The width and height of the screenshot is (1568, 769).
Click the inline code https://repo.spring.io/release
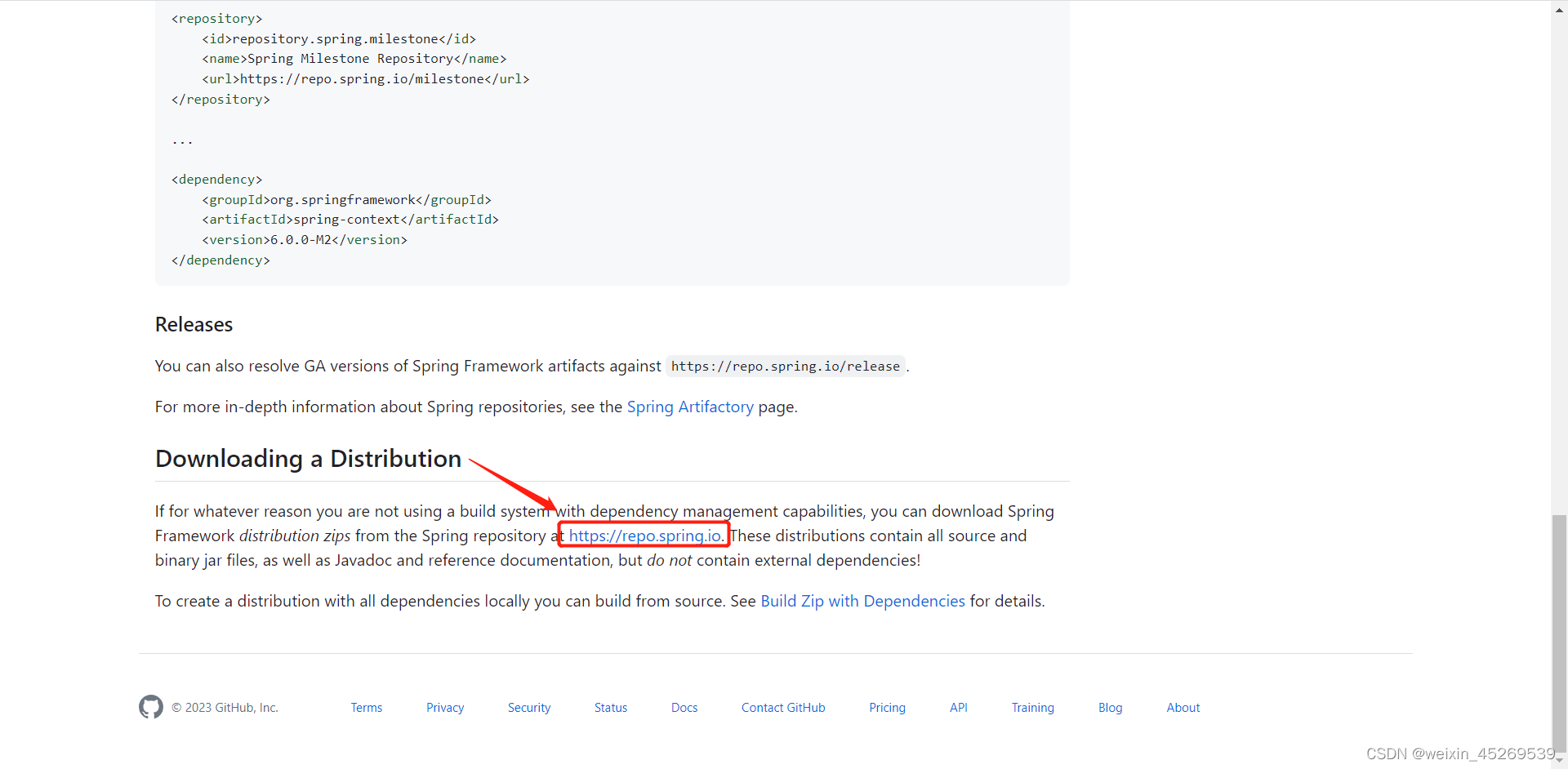coord(786,367)
